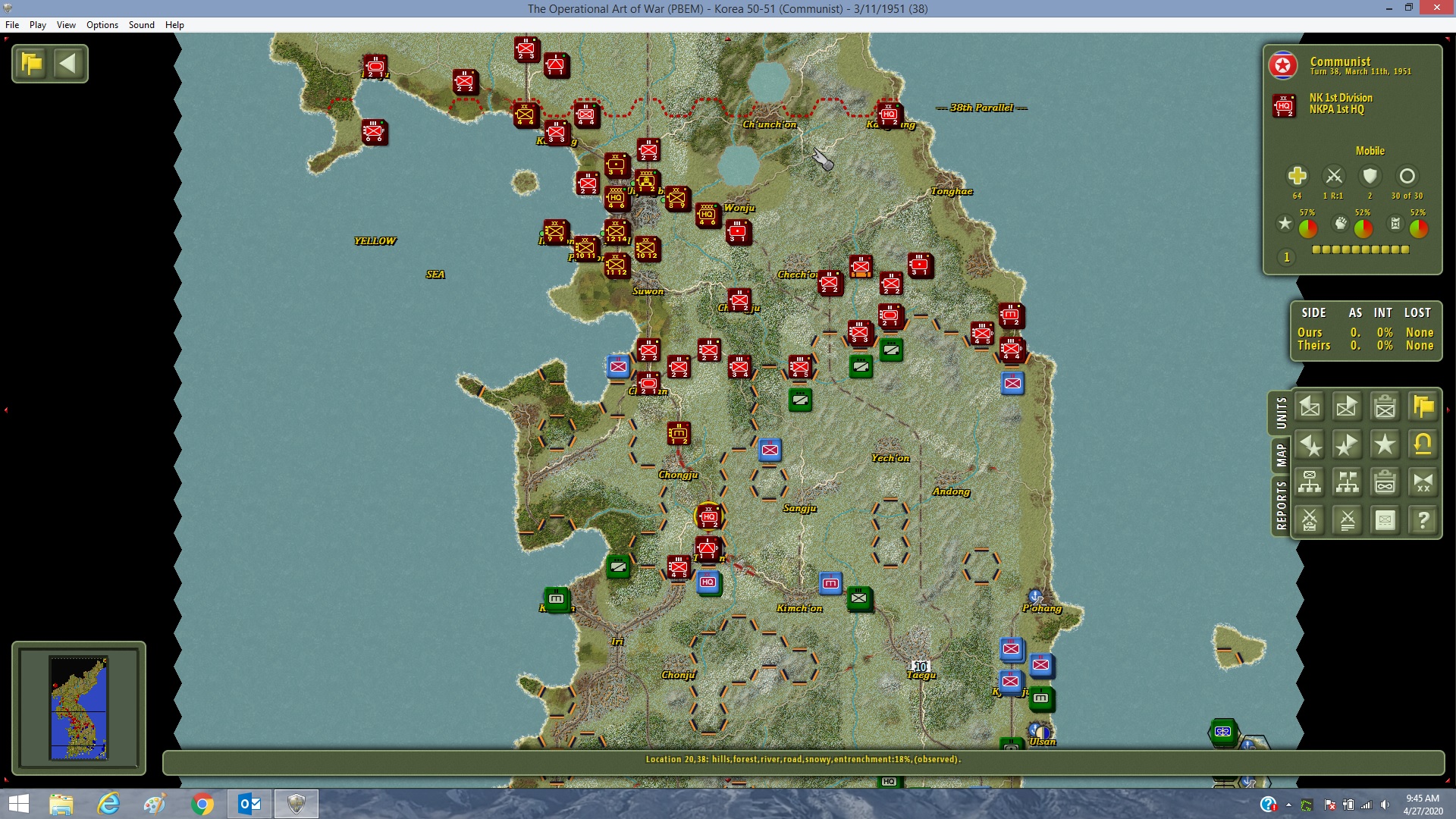
Task: Click the 52% readiness pie indicator
Action: coord(1363,227)
